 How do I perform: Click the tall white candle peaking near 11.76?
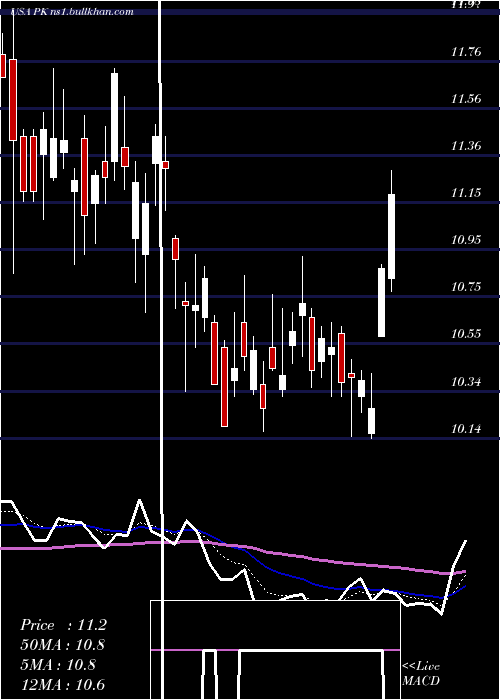[115, 117]
